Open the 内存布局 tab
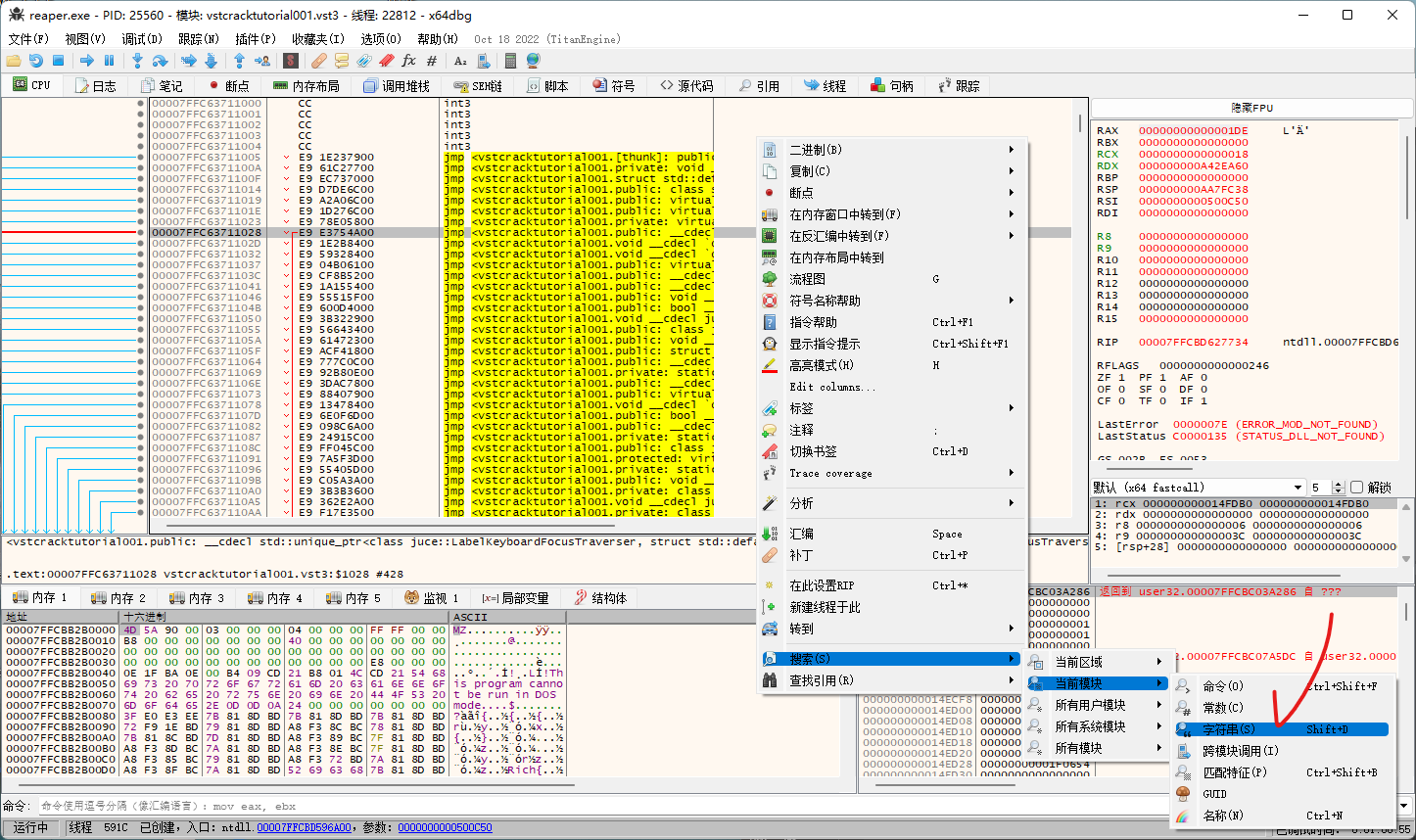 307,86
